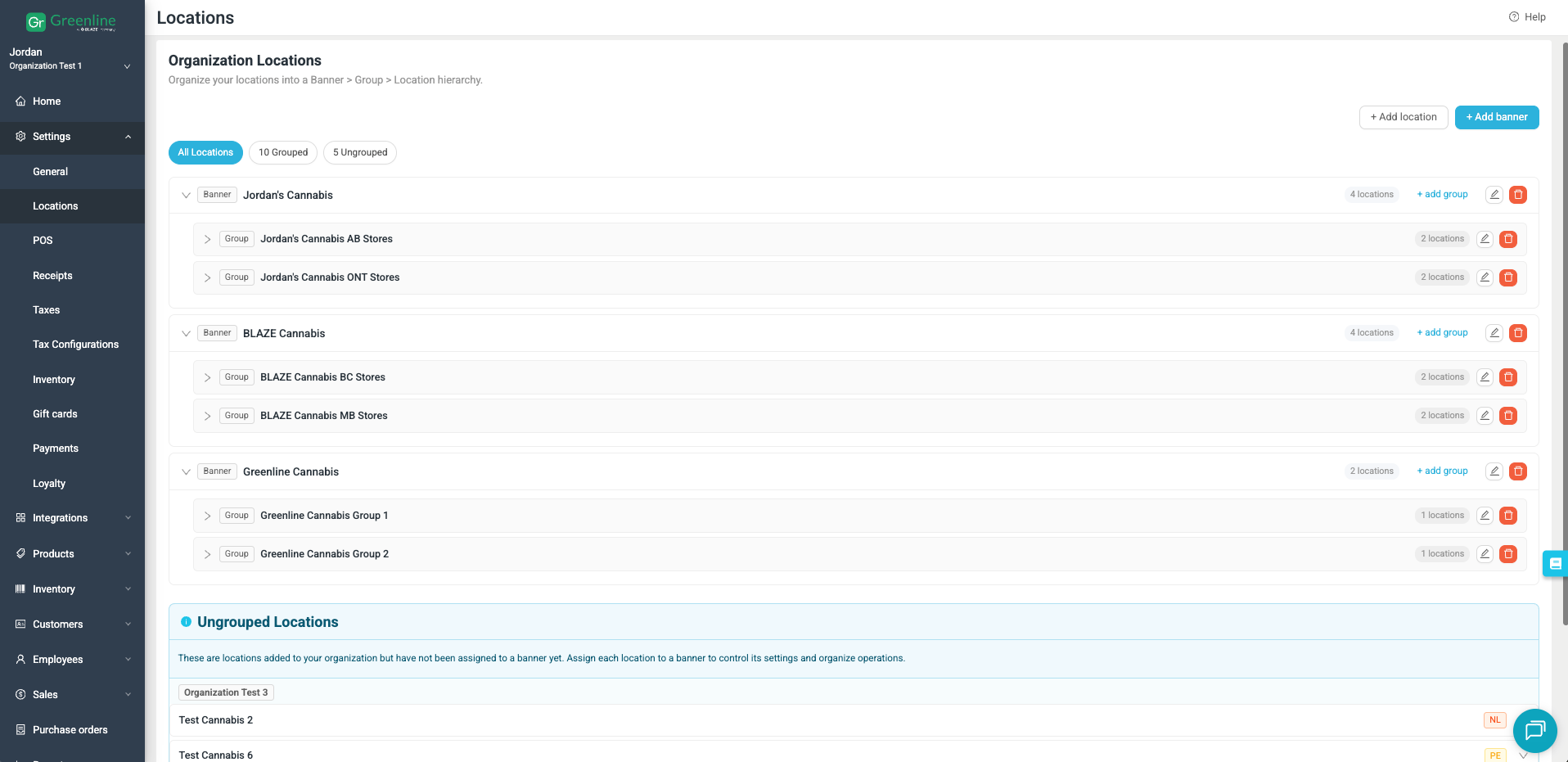
Task: Expand the Jordan's Cannabis ONT Stores group
Action: pyautogui.click(x=207, y=277)
